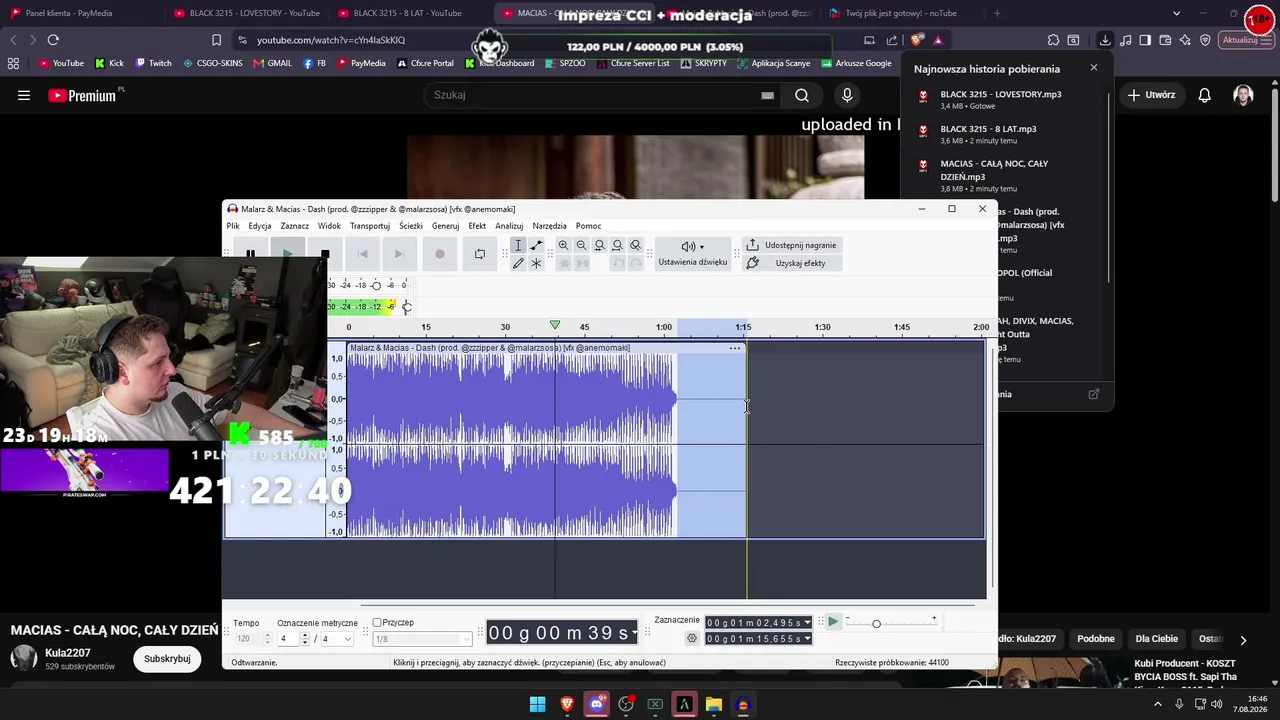Image resolution: width=1280 pixels, height=720 pixels.
Task: Undo the last Audacity edit
Action: coord(618,263)
